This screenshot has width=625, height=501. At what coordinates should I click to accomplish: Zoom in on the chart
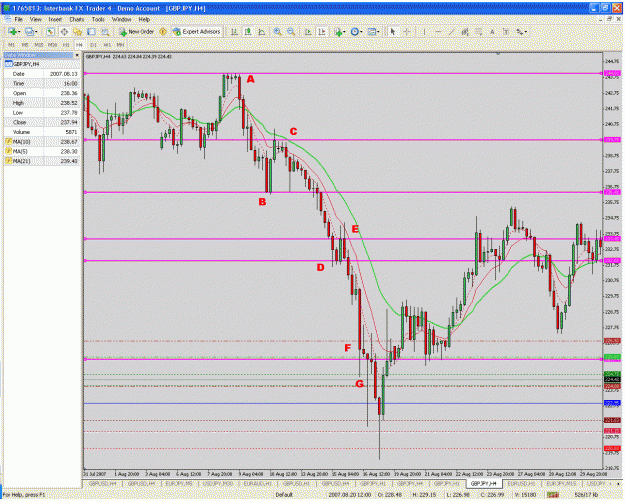277,32
